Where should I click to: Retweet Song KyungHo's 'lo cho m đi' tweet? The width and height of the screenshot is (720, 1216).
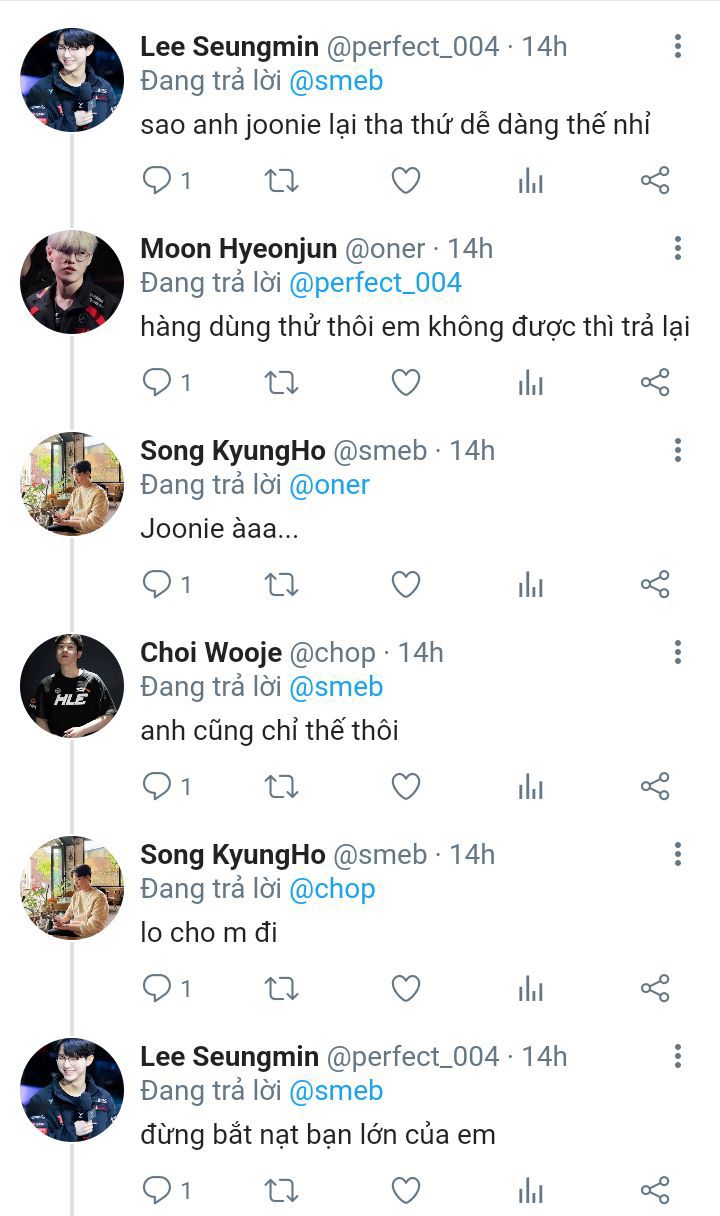click(281, 989)
